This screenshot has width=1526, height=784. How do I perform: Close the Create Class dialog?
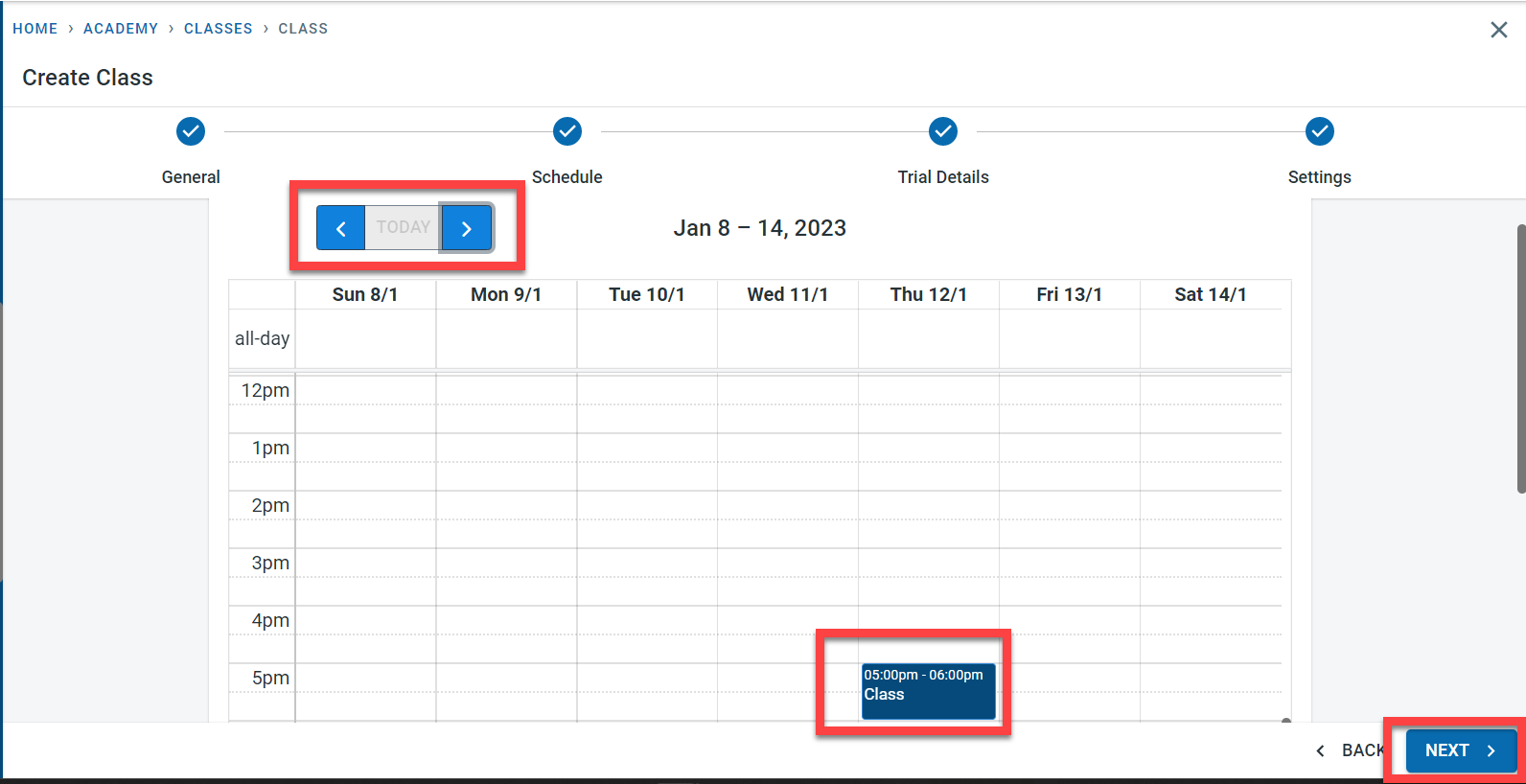(1498, 30)
